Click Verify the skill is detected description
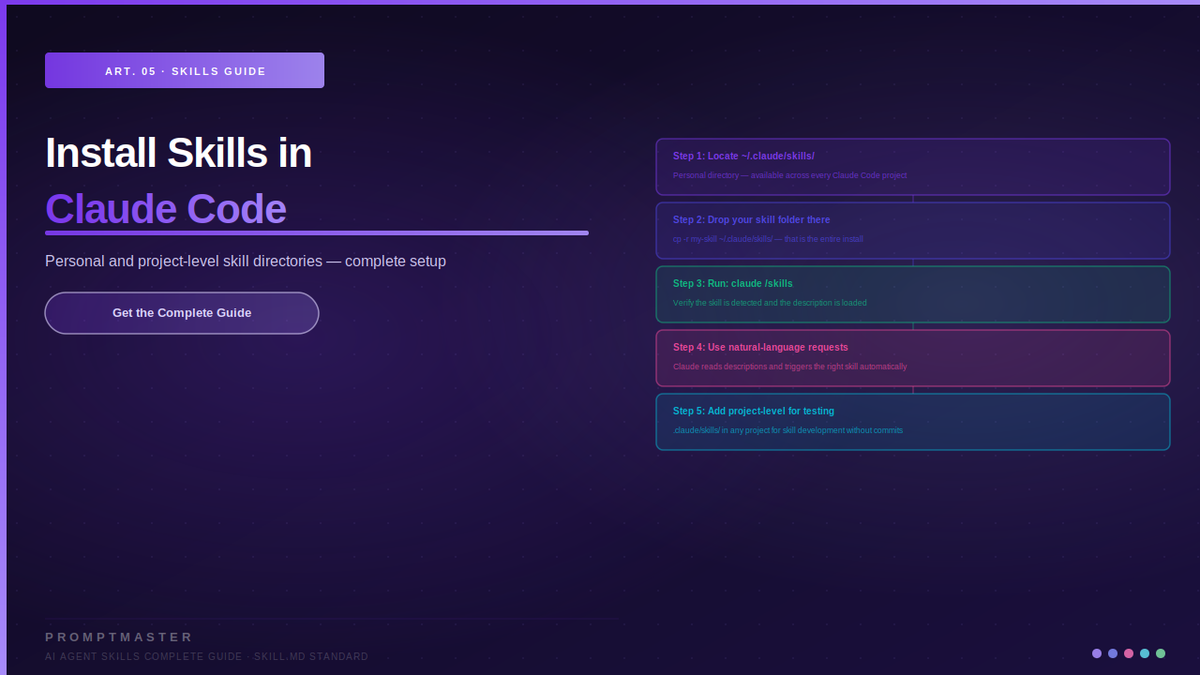This screenshot has width=1200, height=675. [x=770, y=303]
